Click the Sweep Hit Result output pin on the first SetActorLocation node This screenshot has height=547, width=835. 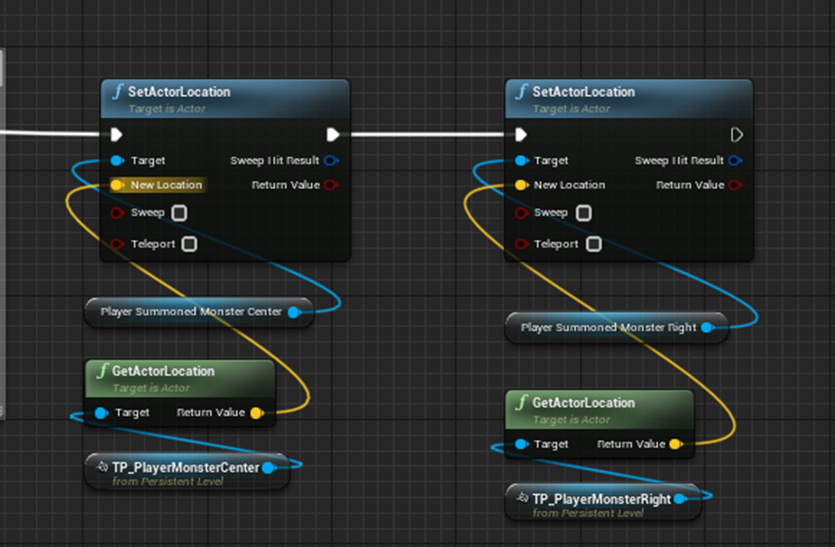tap(331, 160)
